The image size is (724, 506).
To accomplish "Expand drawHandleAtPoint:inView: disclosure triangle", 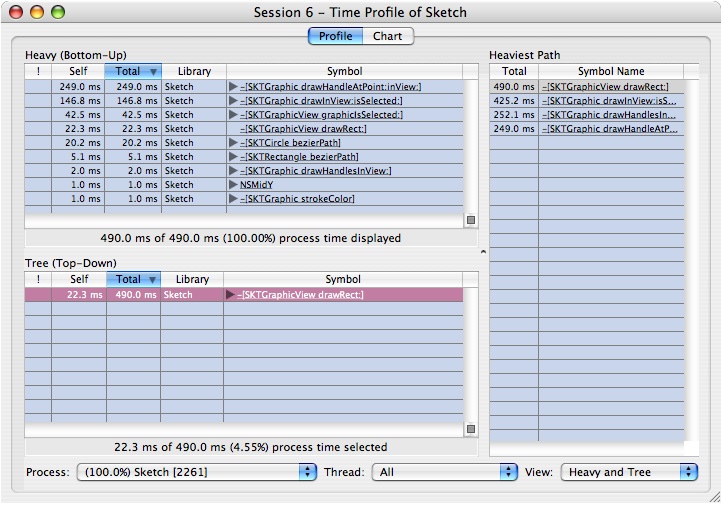I will (233, 87).
